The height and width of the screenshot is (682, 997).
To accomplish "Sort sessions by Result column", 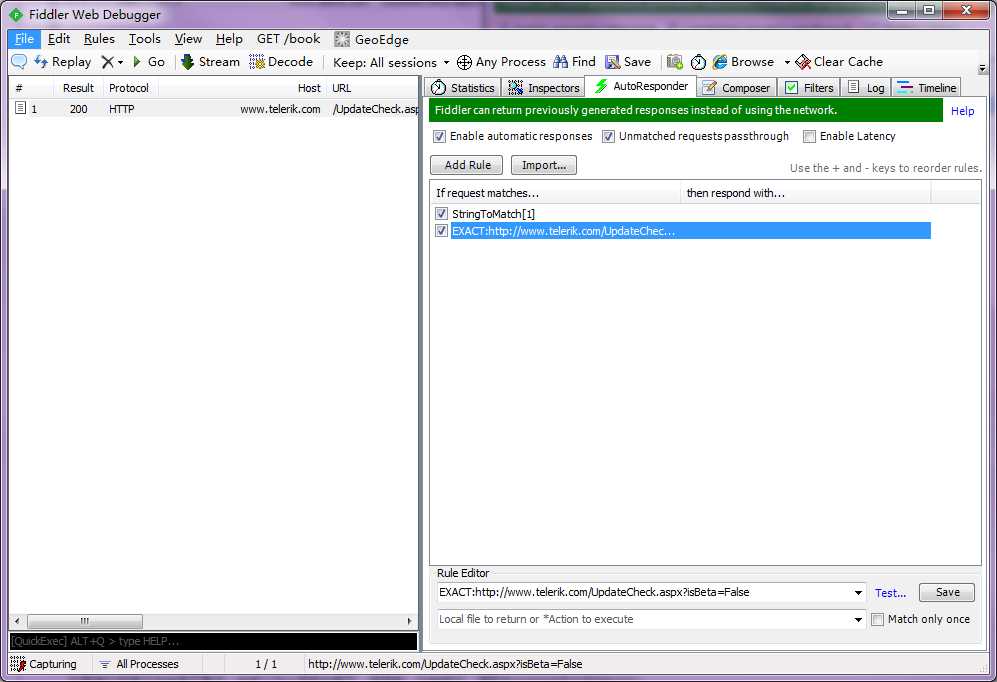I will [x=78, y=88].
